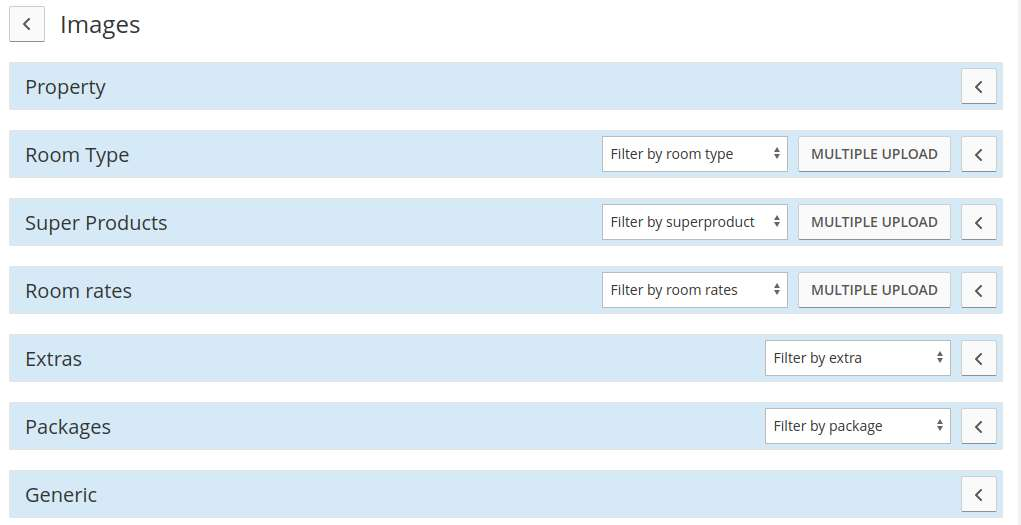
Task: Click Multiple Upload for Super Products
Action: coord(874,222)
